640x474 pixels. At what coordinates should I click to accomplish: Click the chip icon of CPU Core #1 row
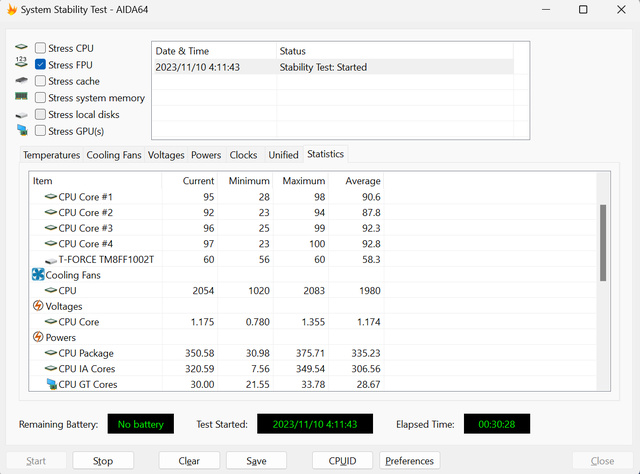pos(51,197)
